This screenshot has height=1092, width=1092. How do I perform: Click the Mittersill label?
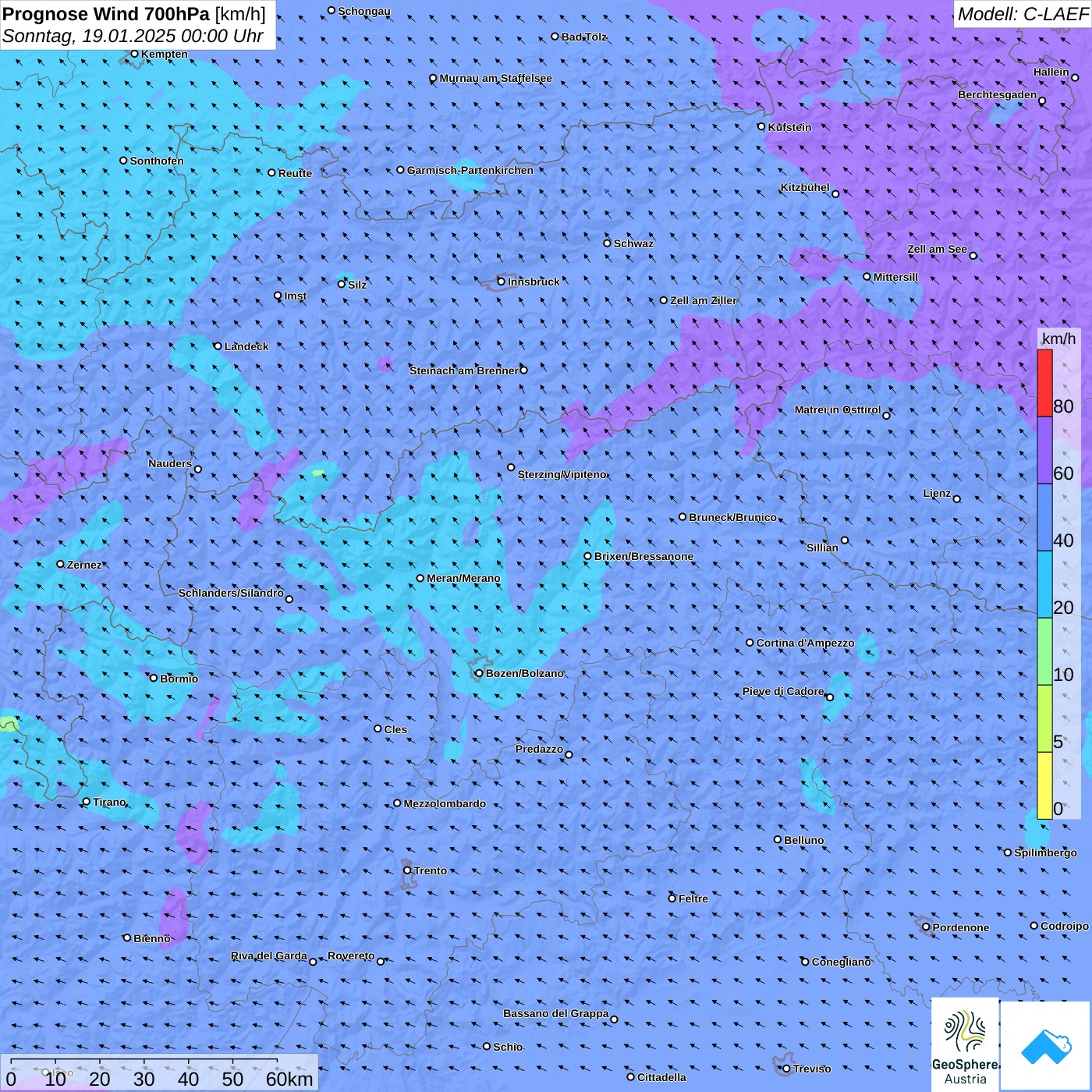click(895, 277)
